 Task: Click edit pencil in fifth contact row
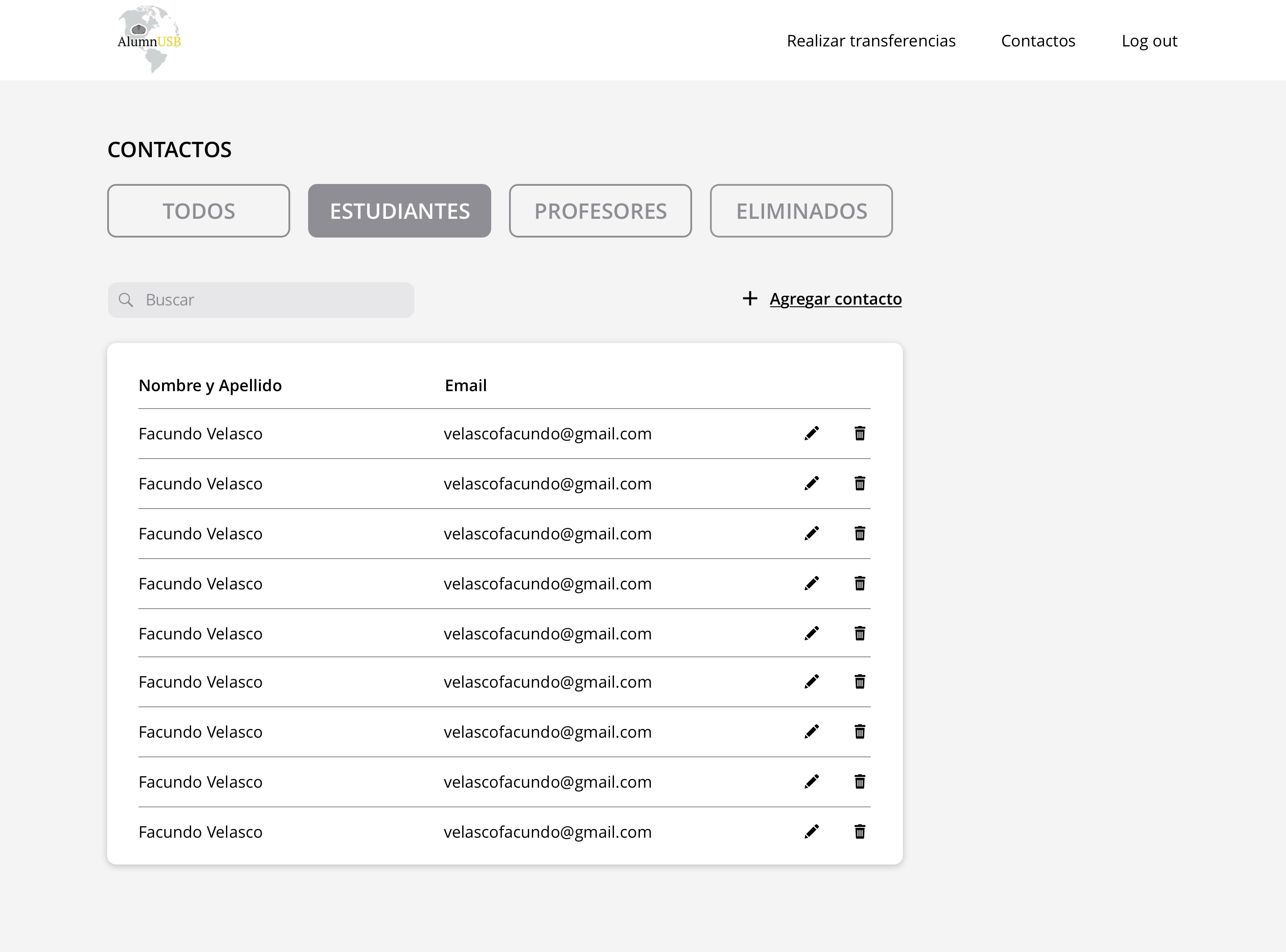(811, 633)
